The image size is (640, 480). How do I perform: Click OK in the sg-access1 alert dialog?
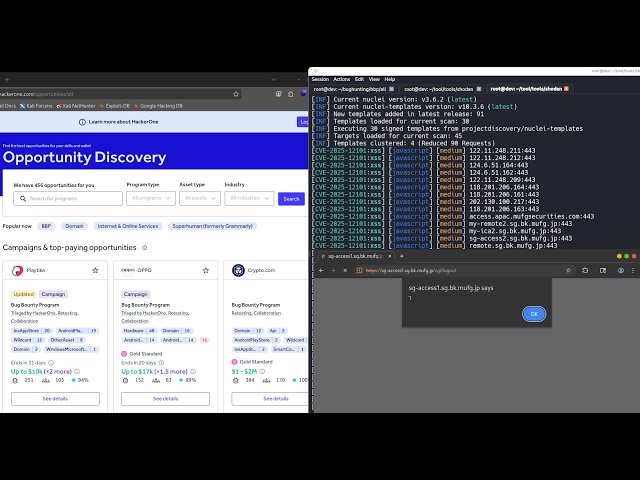coord(534,314)
